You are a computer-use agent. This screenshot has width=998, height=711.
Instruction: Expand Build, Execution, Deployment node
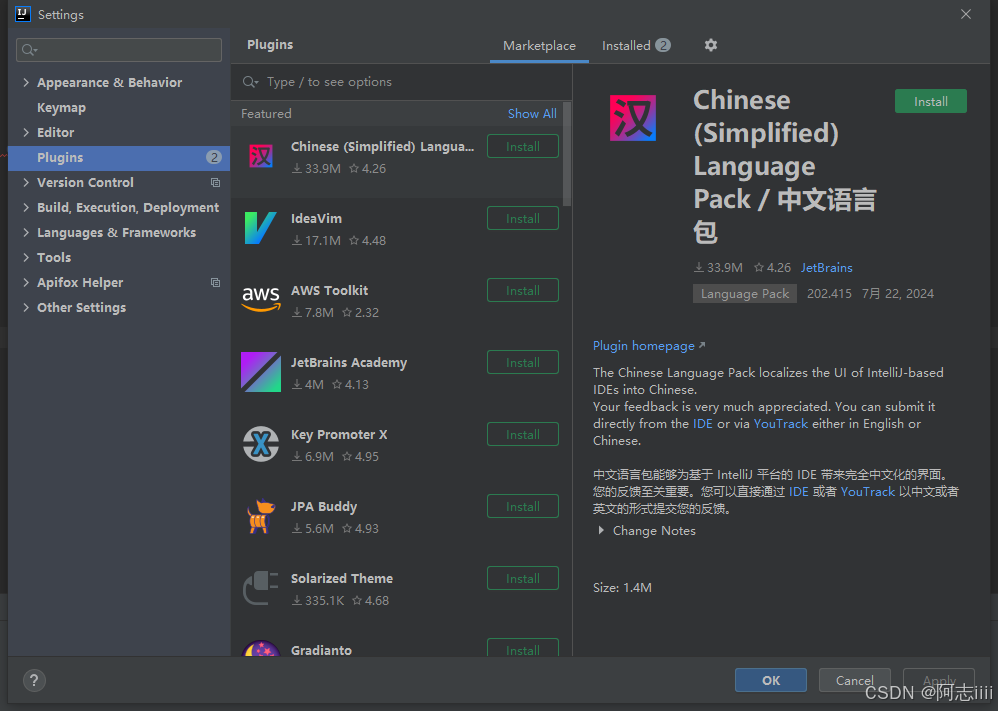click(x=26, y=208)
